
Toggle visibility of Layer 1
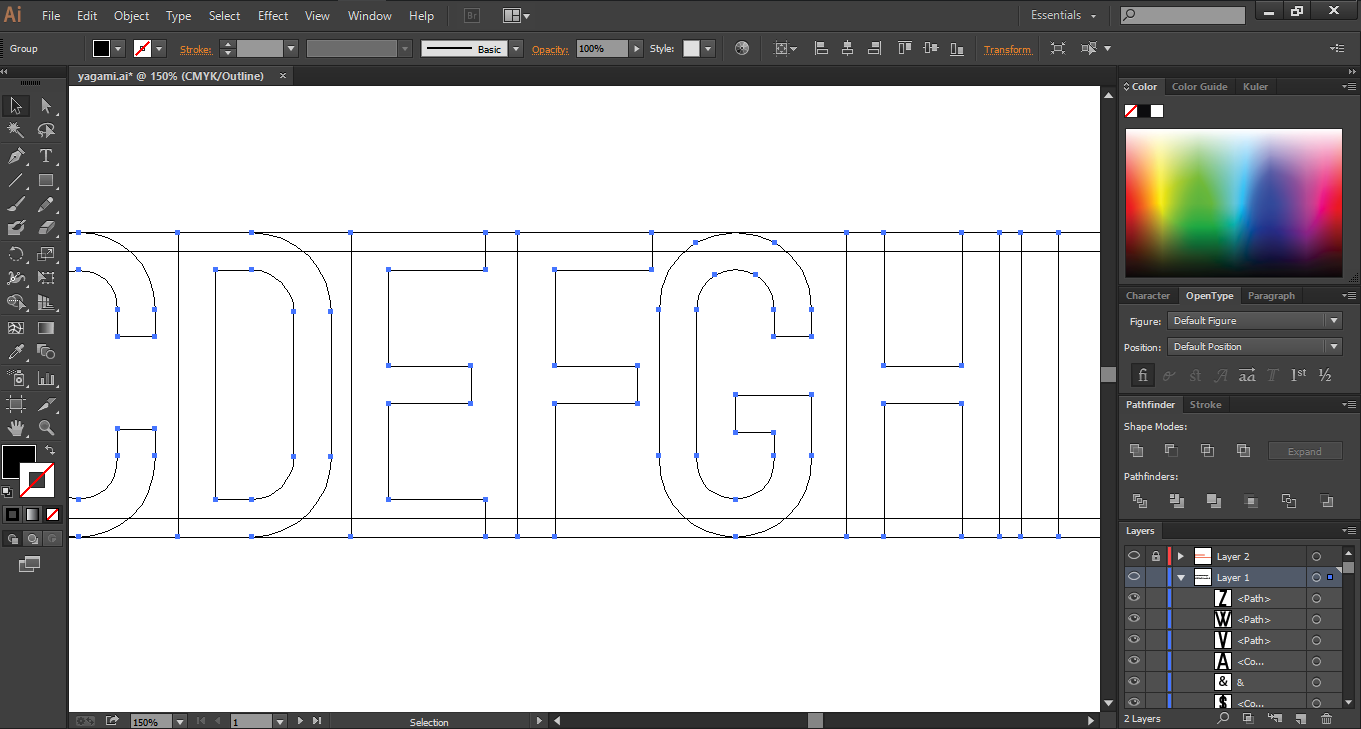(x=1133, y=577)
